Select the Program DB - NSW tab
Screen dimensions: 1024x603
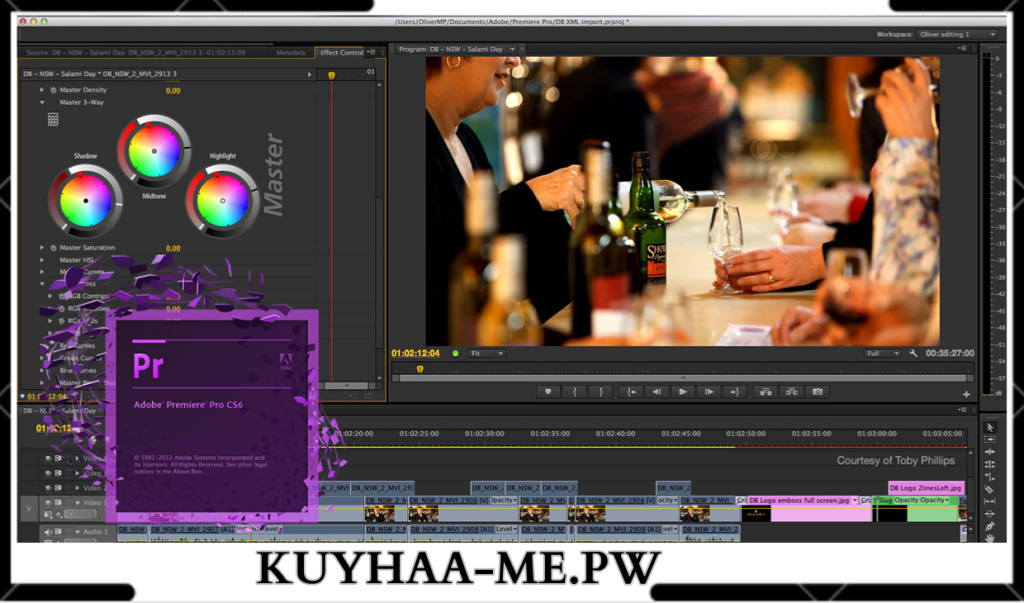[x=451, y=49]
